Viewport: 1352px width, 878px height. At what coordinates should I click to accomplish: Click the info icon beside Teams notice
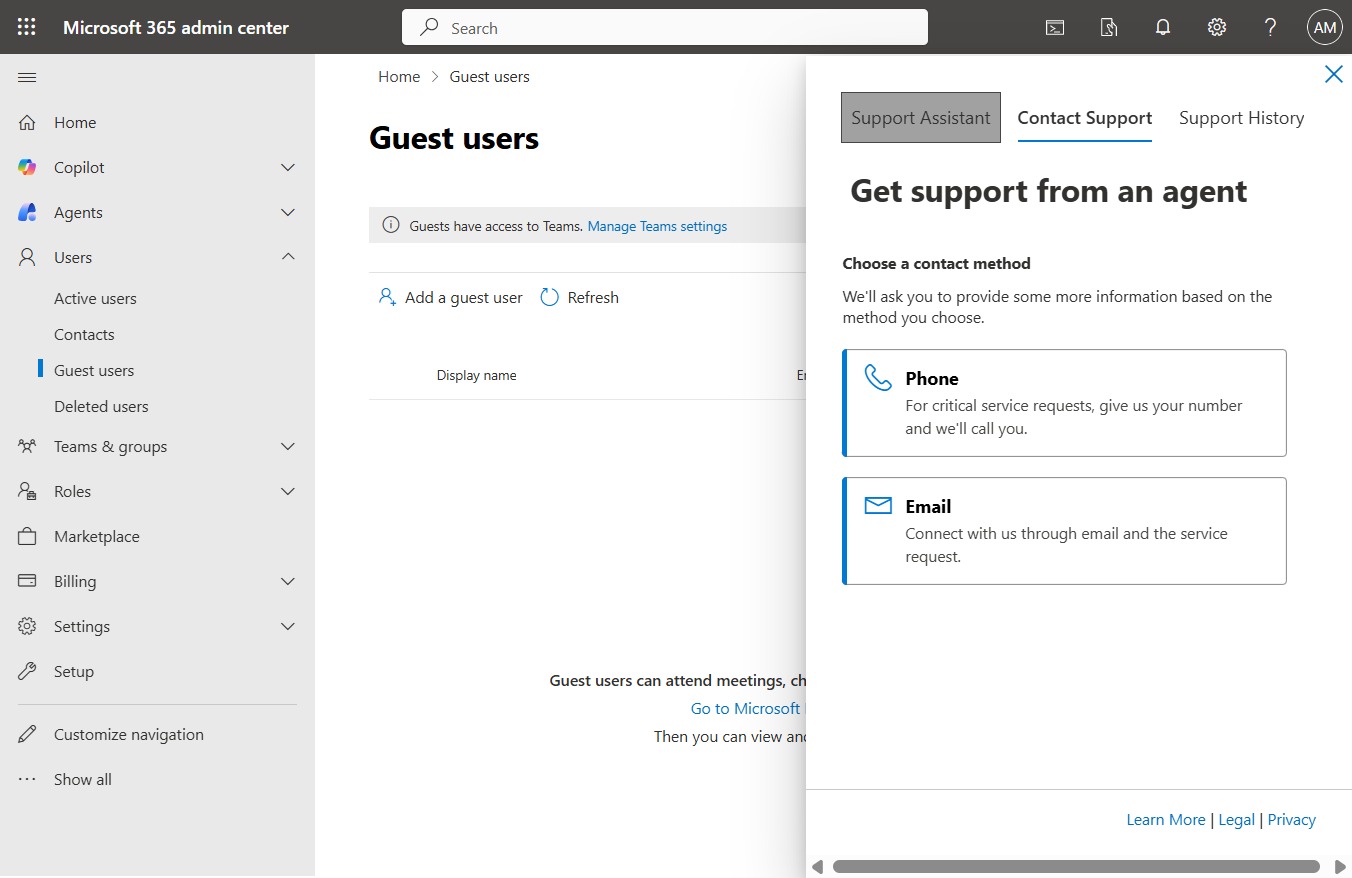(x=391, y=226)
